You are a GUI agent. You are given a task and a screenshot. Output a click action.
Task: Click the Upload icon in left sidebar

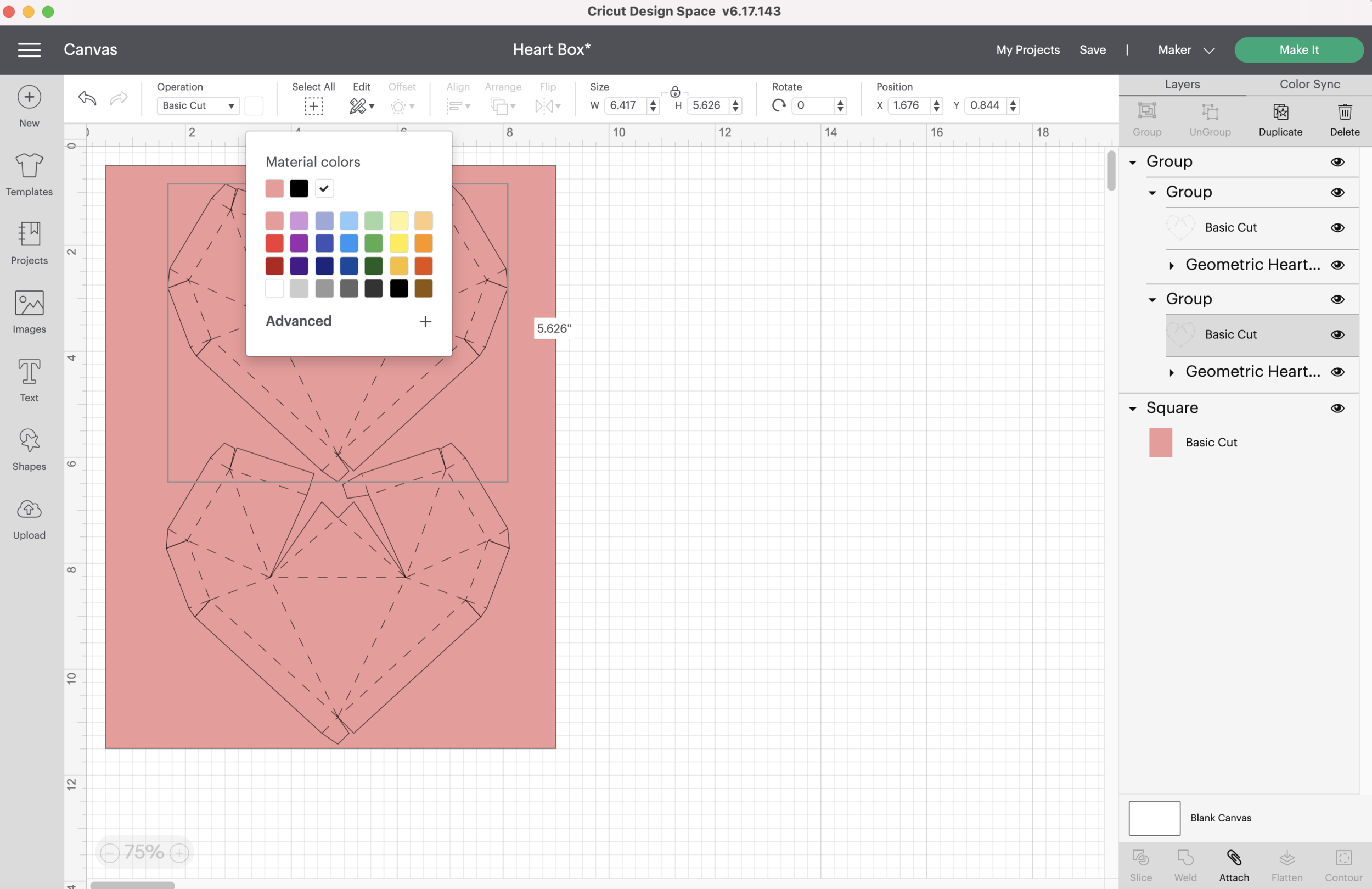[29, 510]
